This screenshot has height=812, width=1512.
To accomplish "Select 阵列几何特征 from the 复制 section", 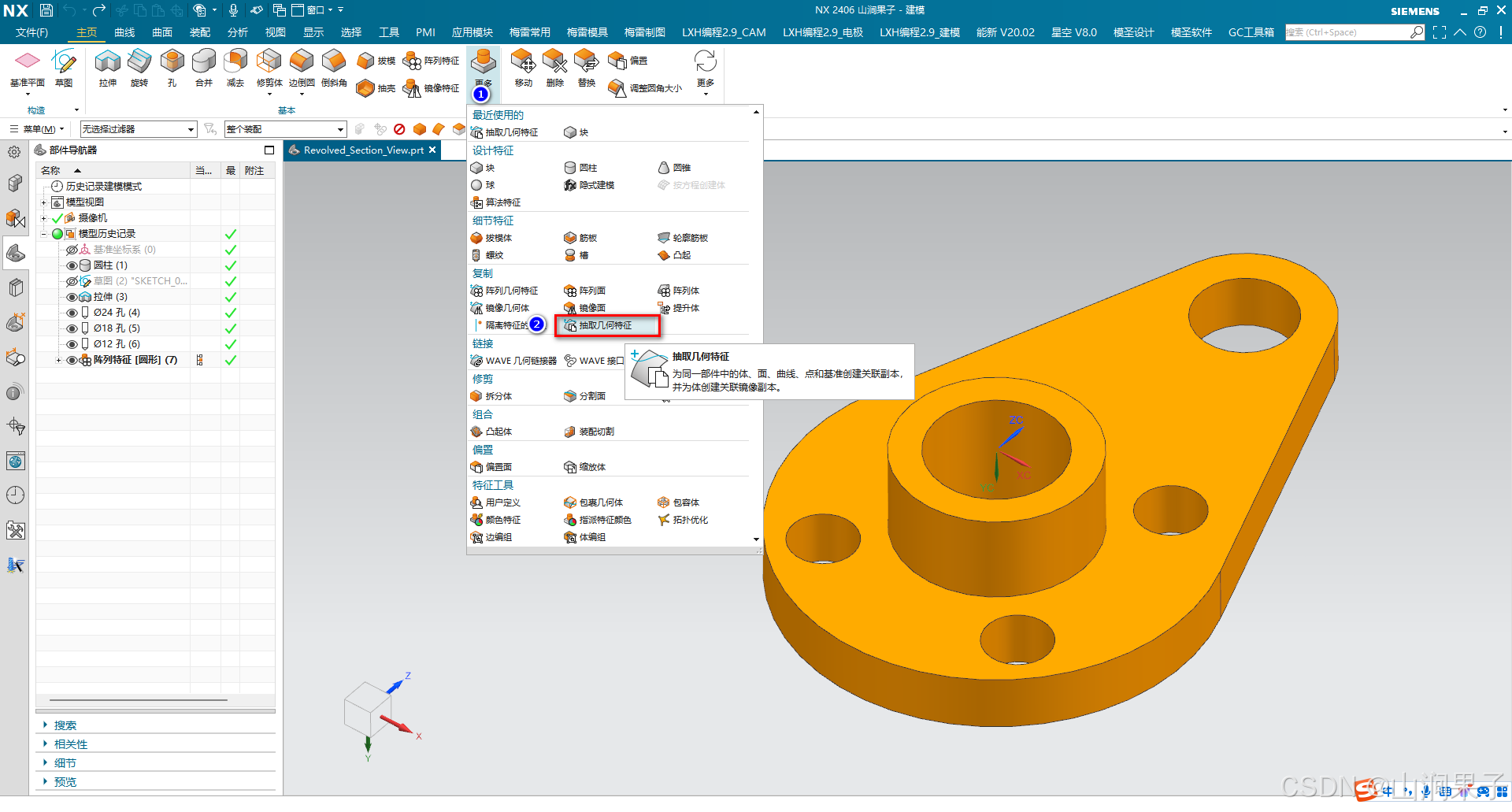I will (x=505, y=291).
